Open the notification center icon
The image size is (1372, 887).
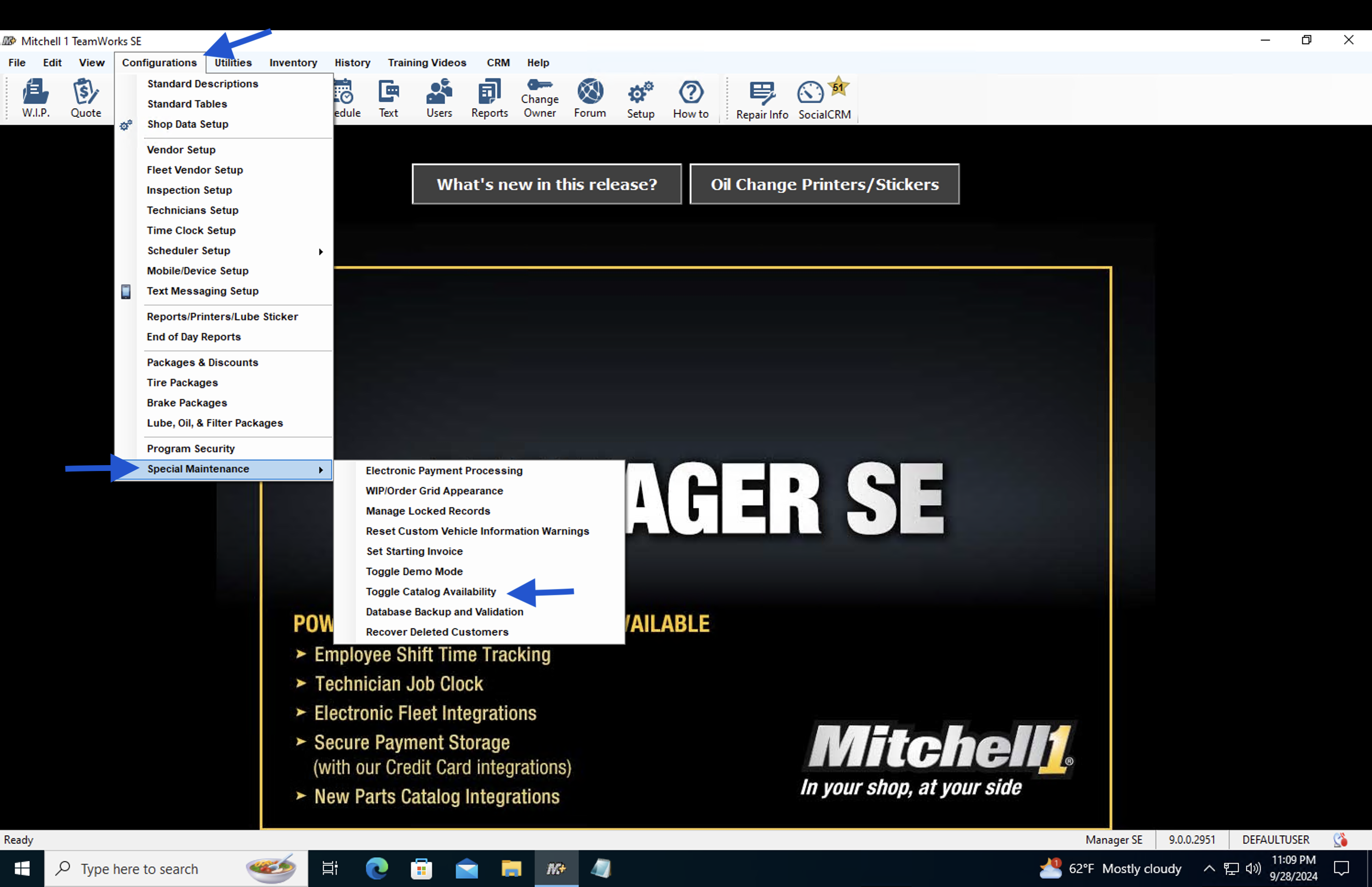click(x=1341, y=868)
